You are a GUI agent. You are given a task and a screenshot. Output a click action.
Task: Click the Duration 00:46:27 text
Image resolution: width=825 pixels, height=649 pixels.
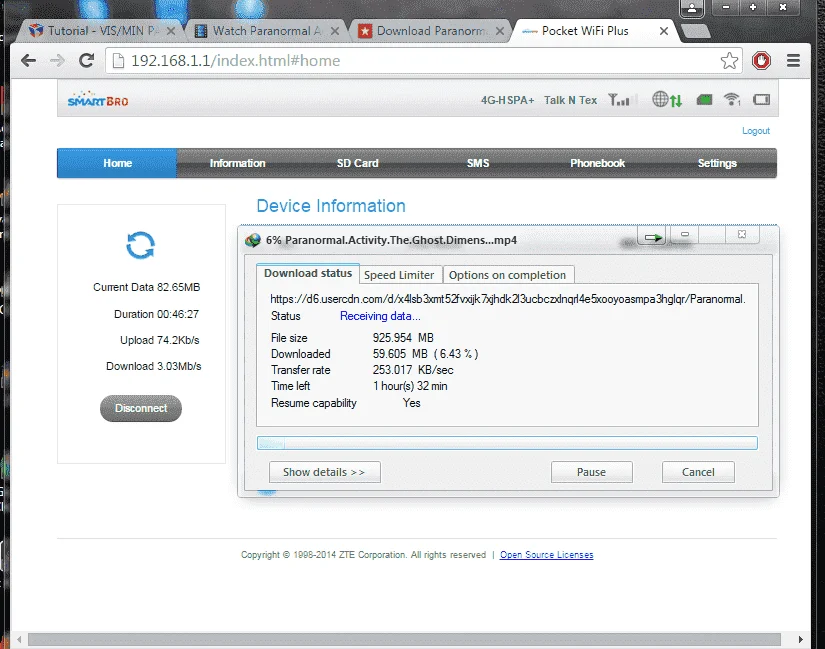[156, 314]
